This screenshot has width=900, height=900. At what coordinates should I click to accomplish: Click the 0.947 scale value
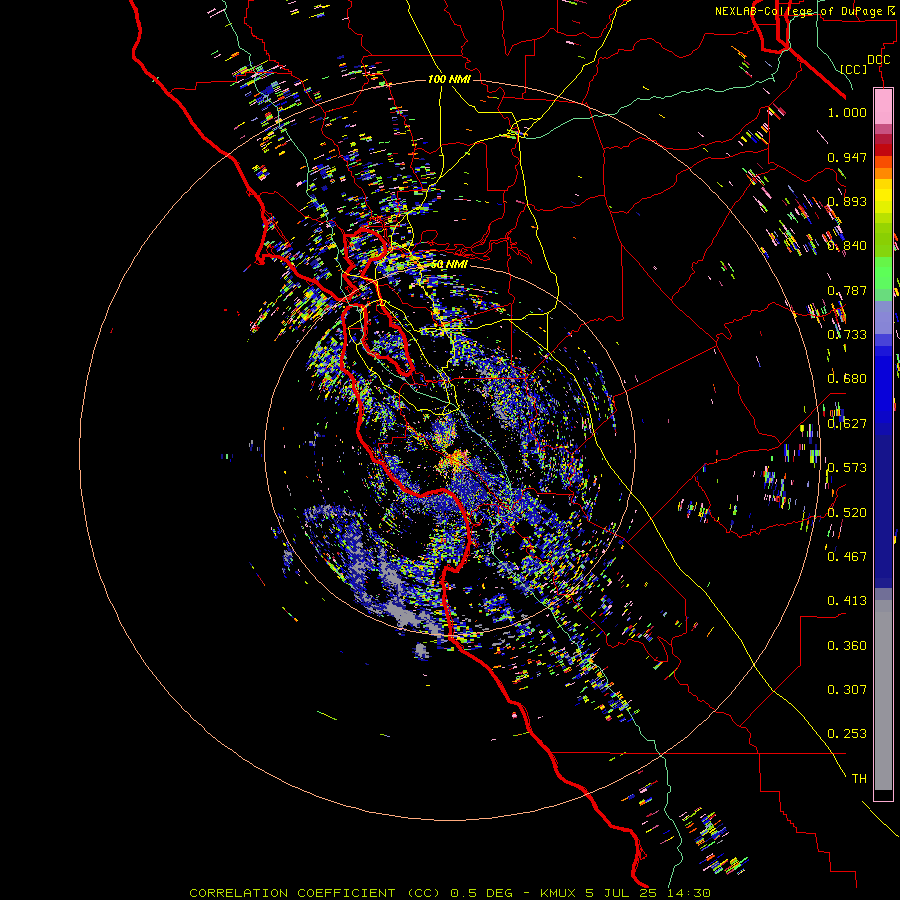click(847, 157)
